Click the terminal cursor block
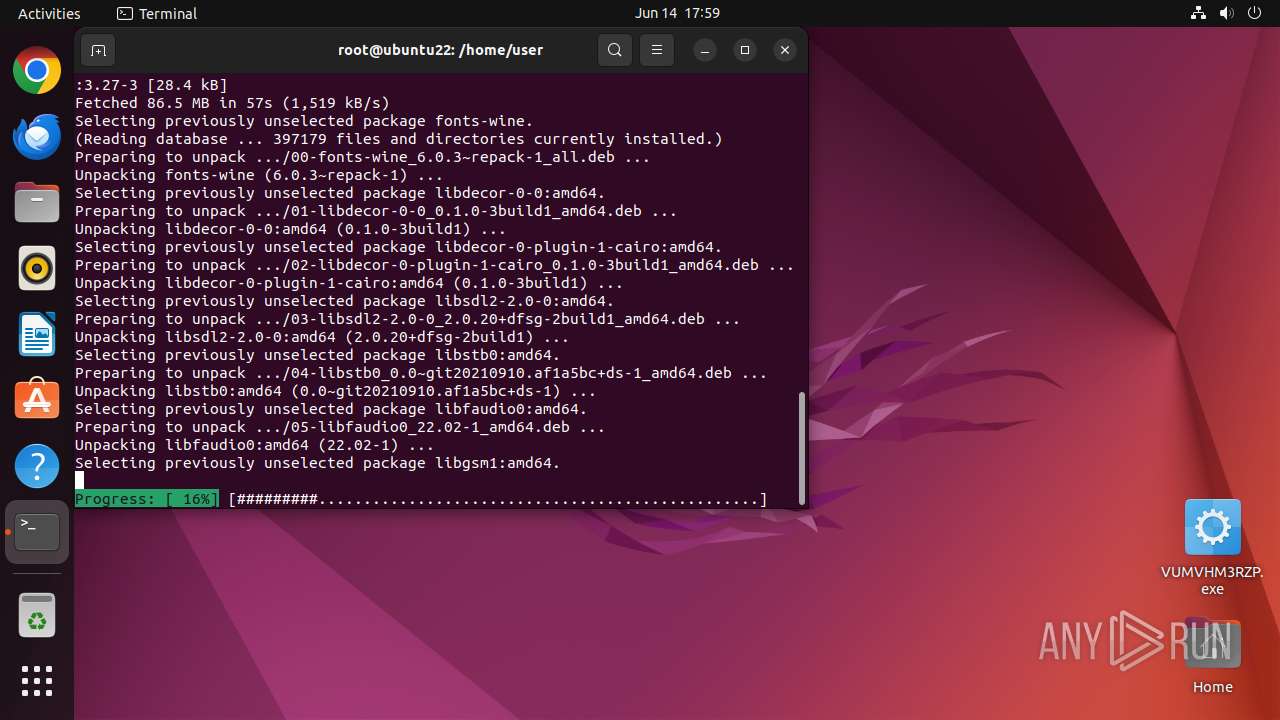 80,481
